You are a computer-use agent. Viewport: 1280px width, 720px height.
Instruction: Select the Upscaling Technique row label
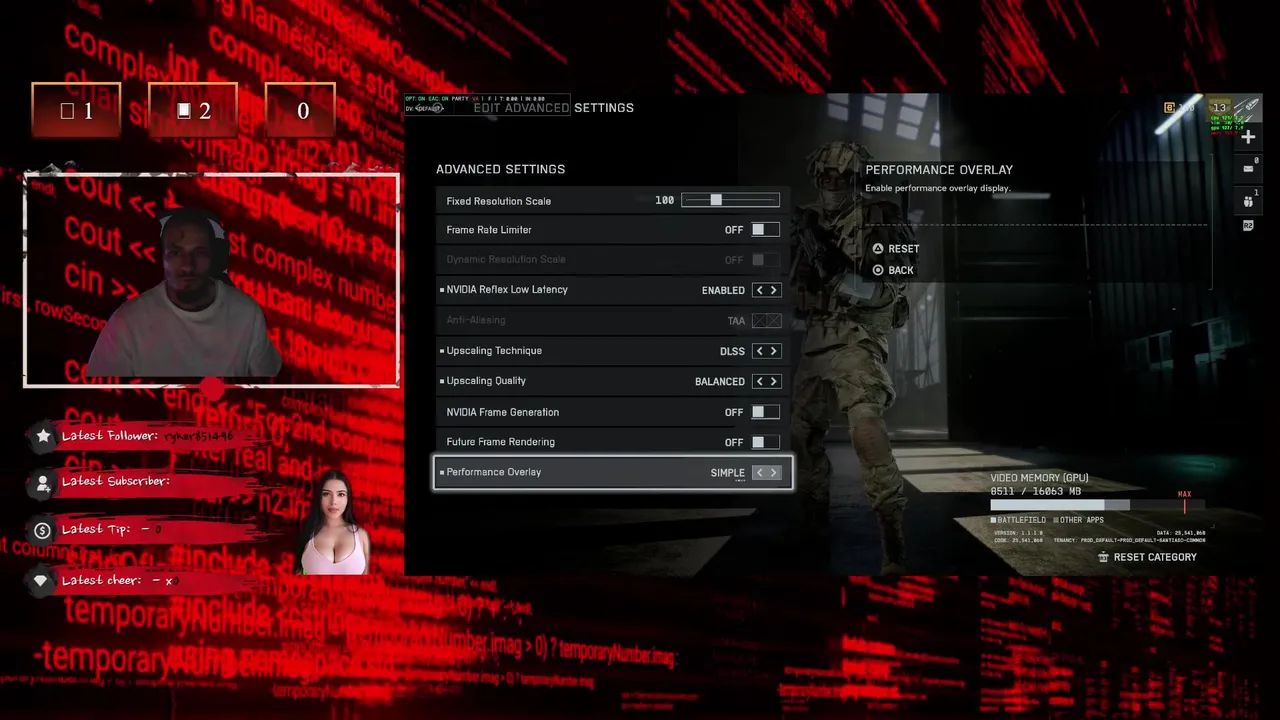point(494,351)
